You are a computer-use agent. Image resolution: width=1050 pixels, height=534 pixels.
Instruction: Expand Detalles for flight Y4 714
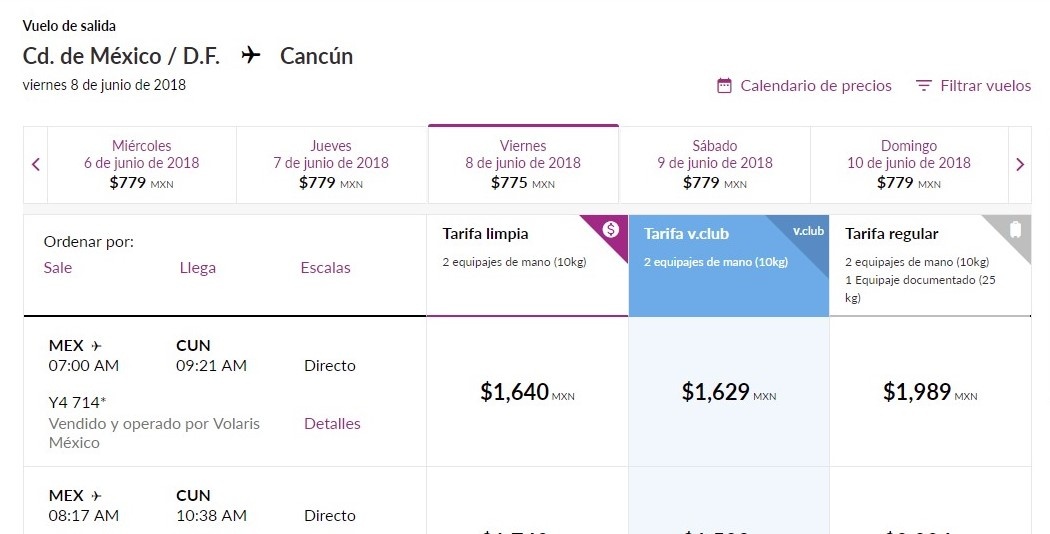pyautogui.click(x=332, y=424)
